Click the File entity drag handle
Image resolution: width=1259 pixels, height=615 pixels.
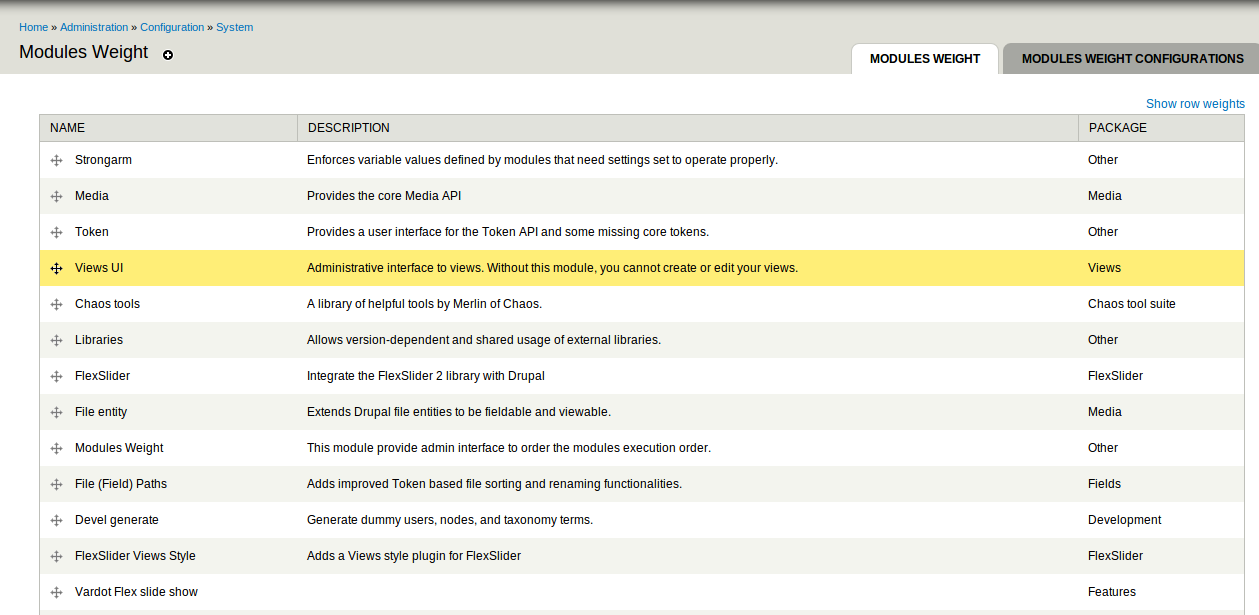coord(56,412)
